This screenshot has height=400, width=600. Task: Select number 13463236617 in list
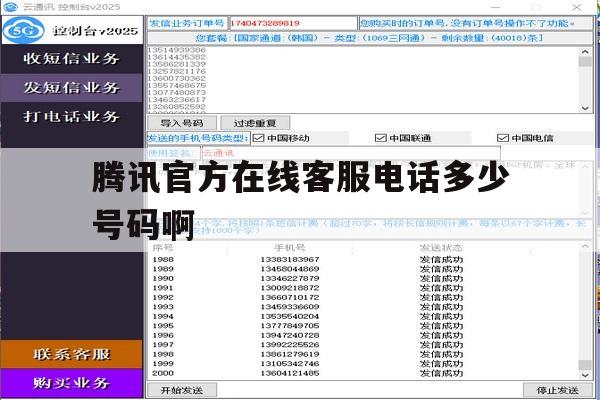tap(177, 100)
